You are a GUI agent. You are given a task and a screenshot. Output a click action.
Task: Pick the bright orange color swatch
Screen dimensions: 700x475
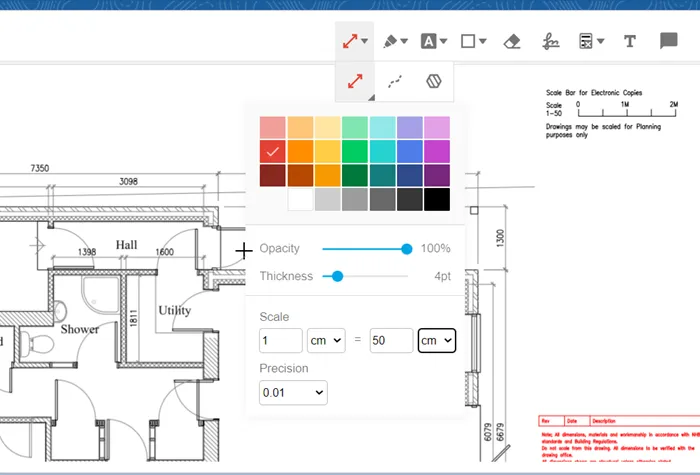click(x=300, y=151)
